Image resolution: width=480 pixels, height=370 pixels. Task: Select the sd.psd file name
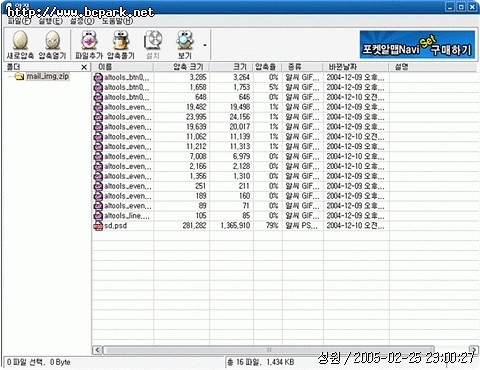(x=115, y=226)
